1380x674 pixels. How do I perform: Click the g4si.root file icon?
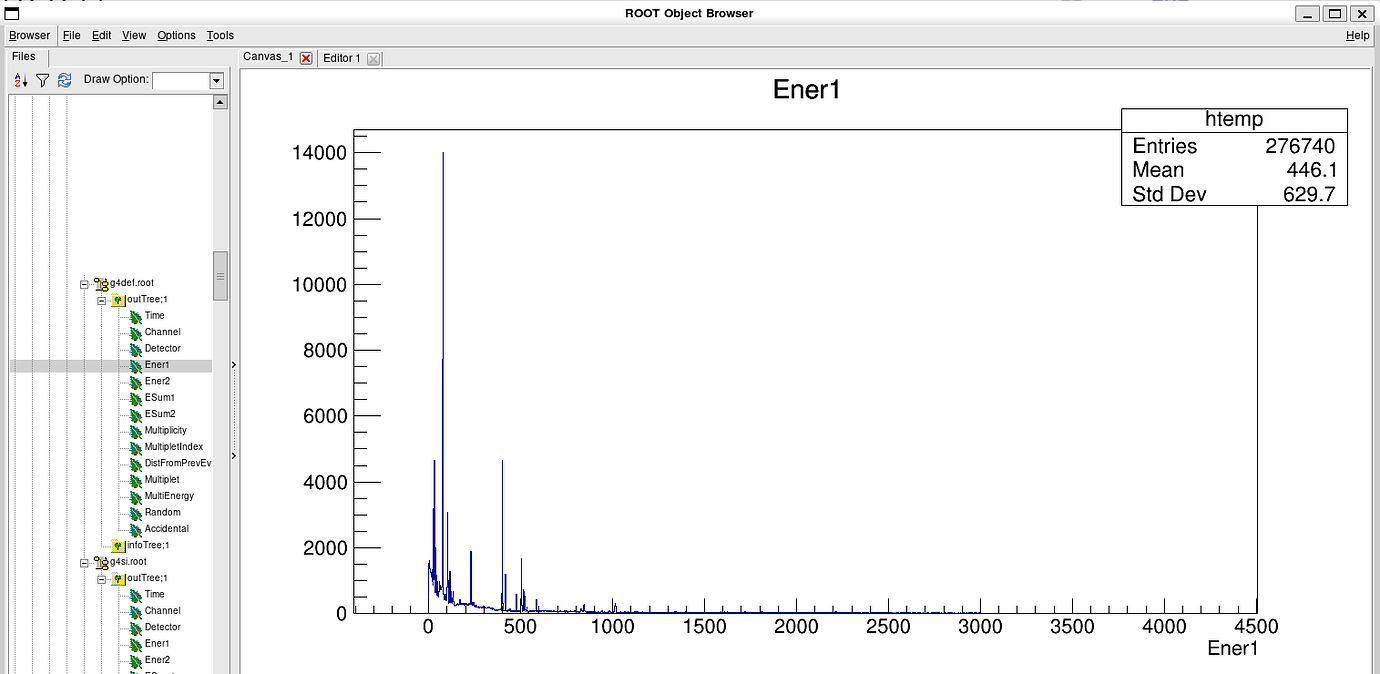click(x=101, y=562)
